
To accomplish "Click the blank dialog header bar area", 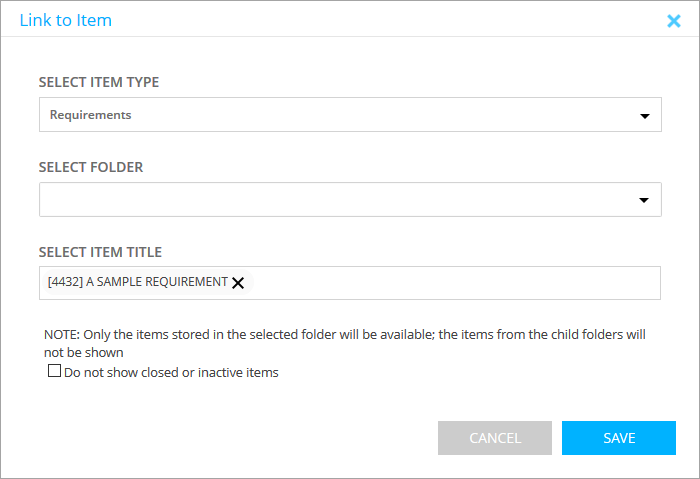I will point(380,20).
